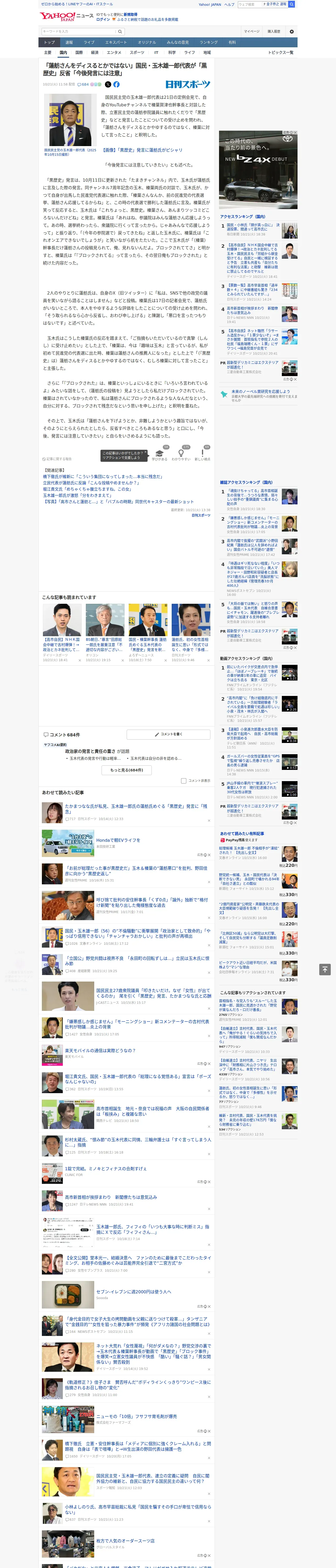The image size is (336, 1568).
Task: Select the 科学 category in sub-navigation
Action: (172, 52)
